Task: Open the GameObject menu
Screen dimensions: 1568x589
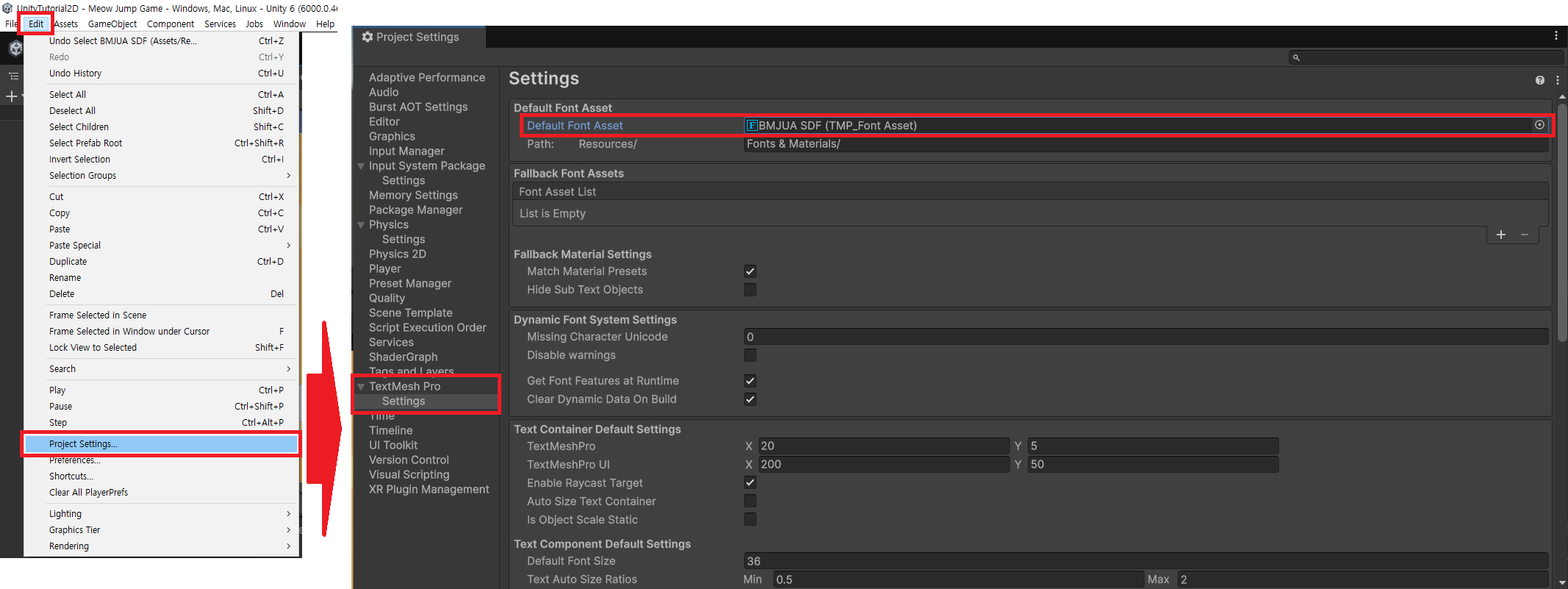Action: (112, 24)
